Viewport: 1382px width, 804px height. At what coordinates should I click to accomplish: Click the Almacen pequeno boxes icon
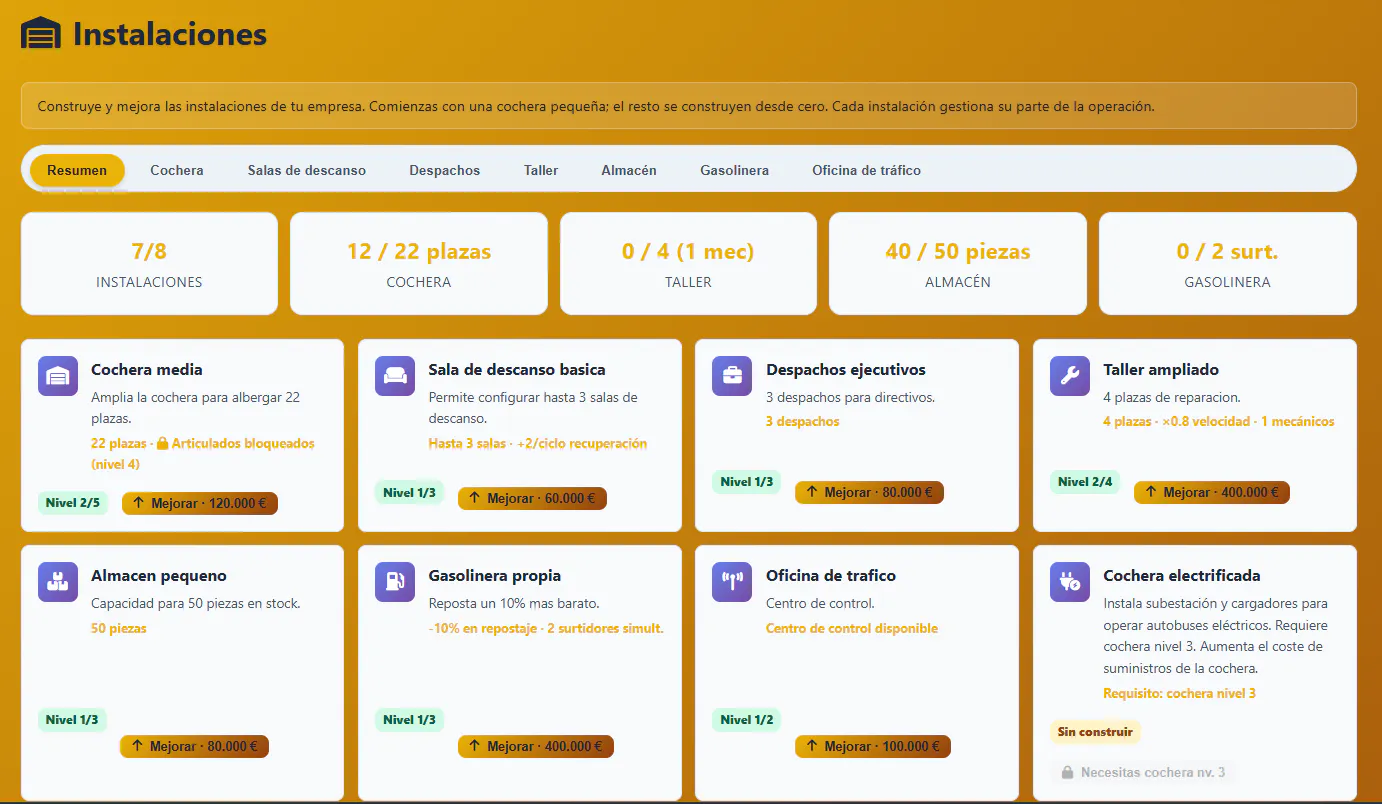pyautogui.click(x=57, y=582)
